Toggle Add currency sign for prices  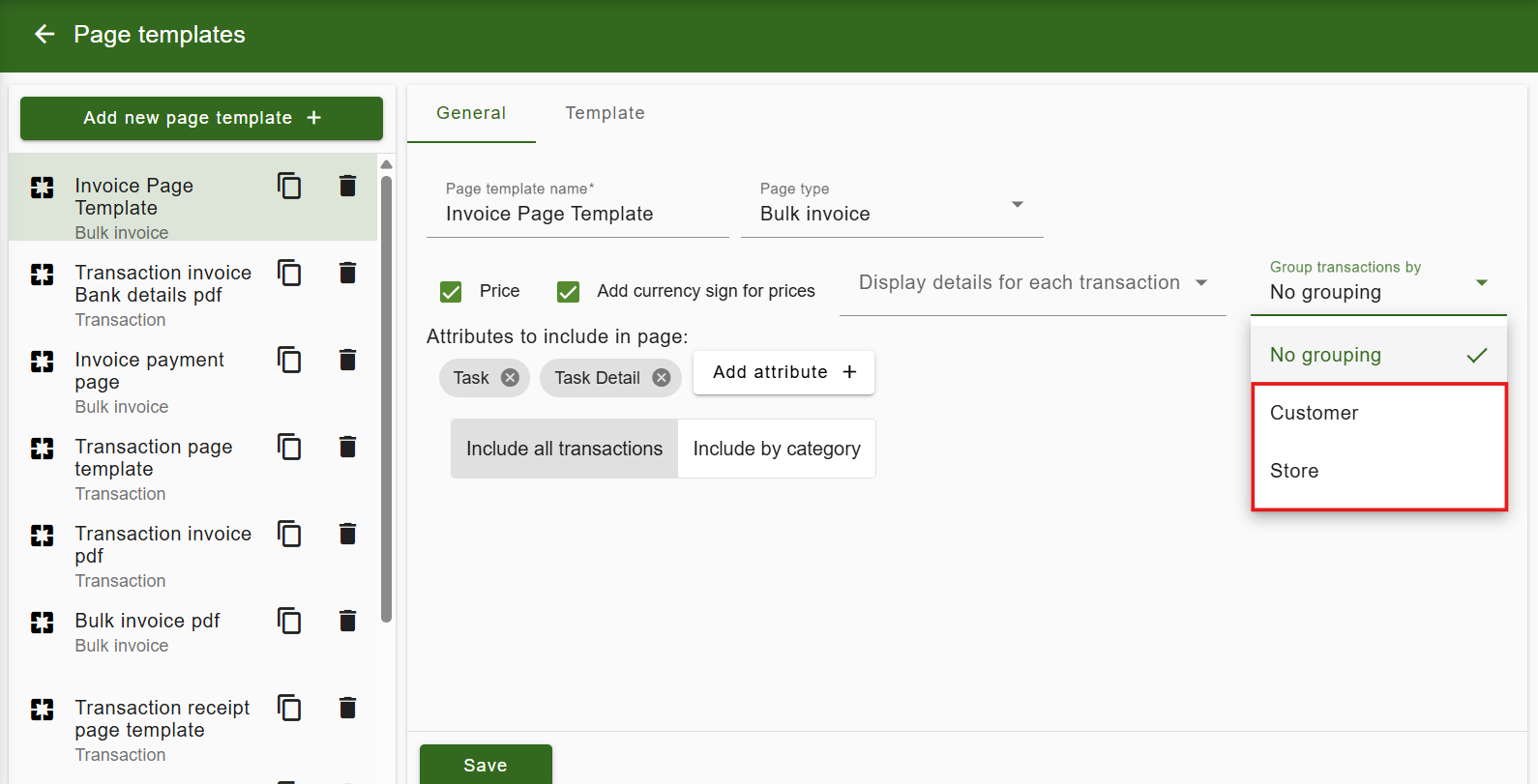(x=569, y=292)
